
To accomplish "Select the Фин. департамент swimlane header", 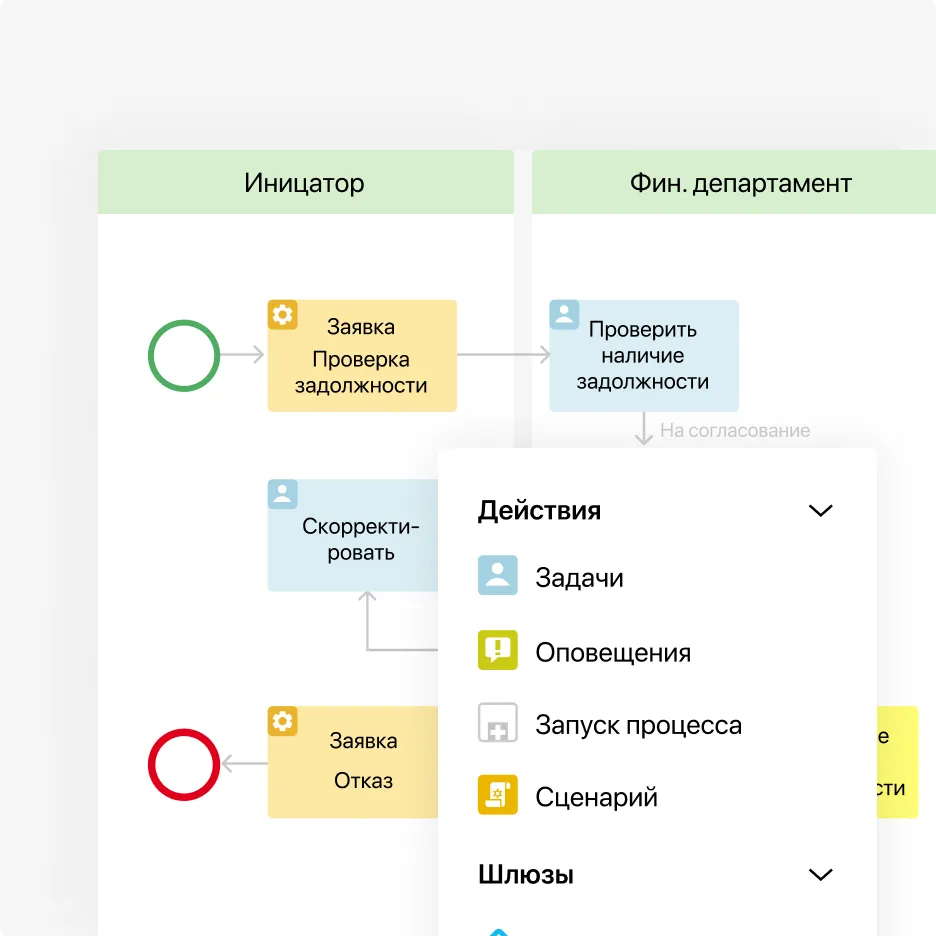I will point(740,182).
